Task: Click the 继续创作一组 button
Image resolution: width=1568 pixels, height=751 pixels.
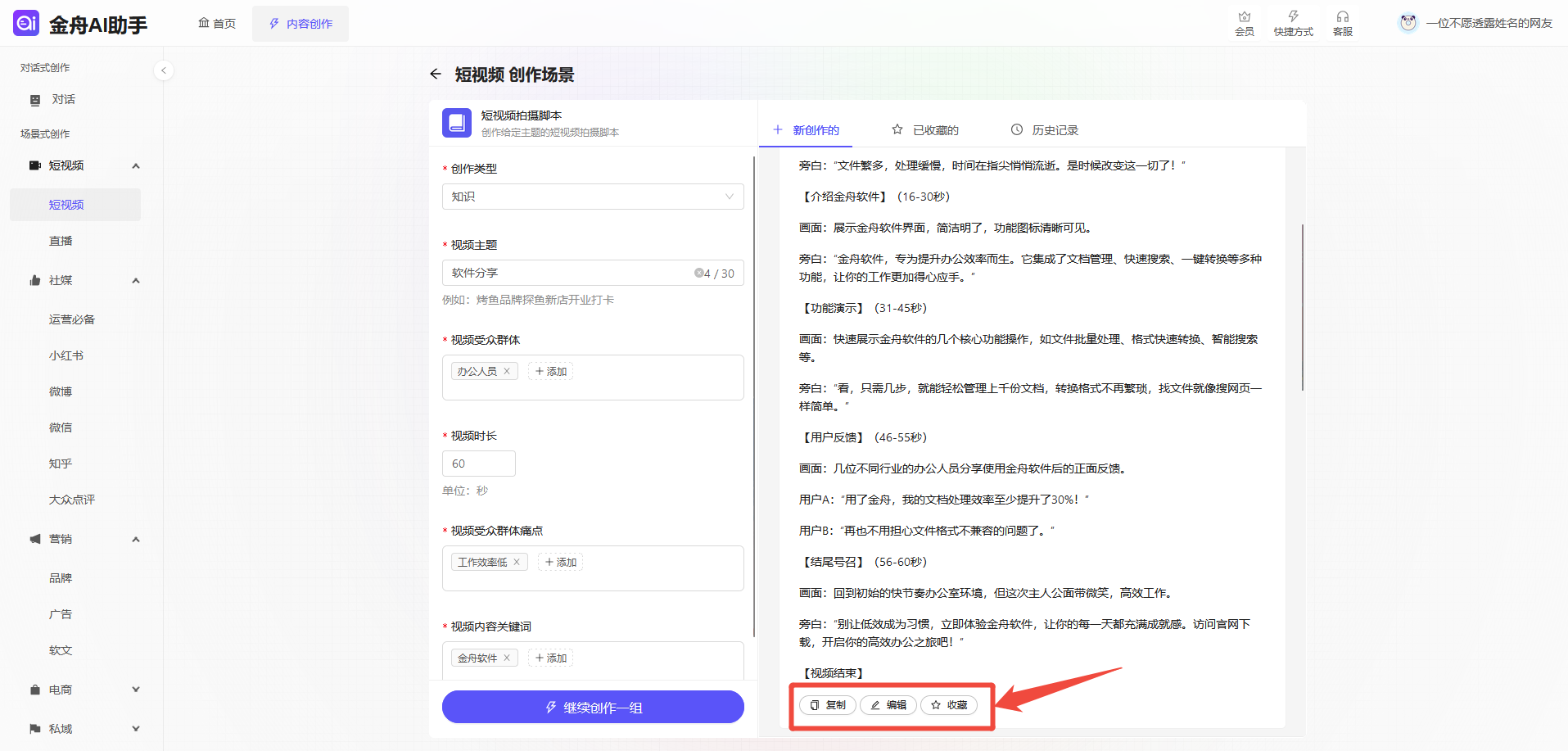Action: 593,707
